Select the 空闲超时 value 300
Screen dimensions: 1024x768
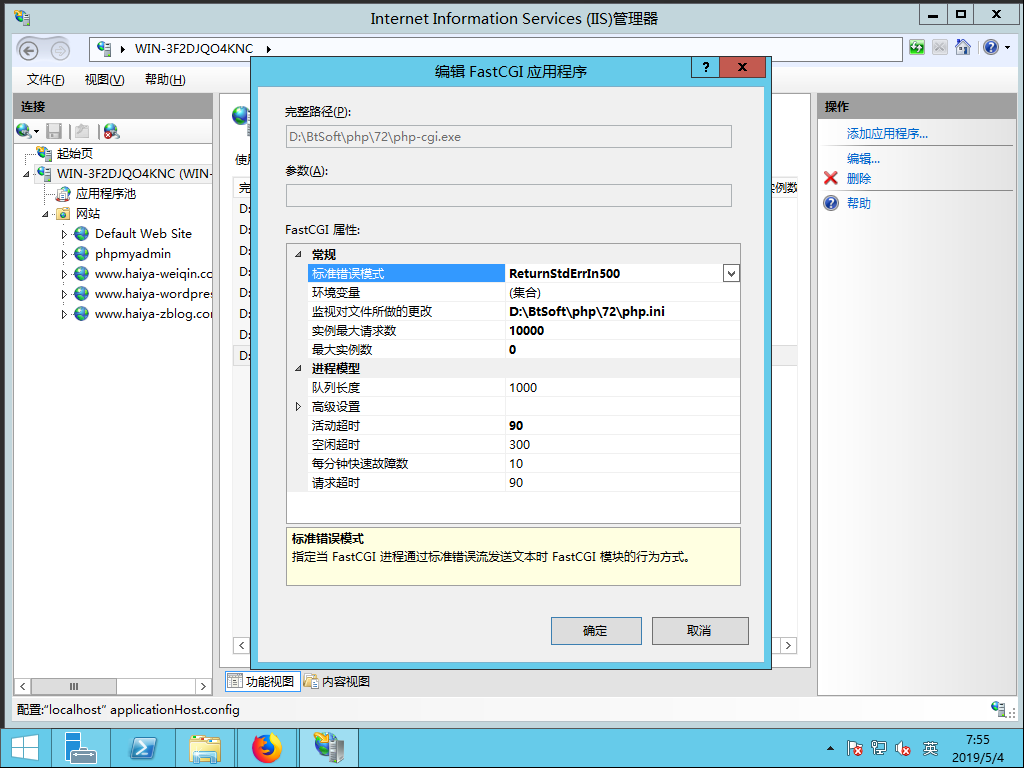coord(519,445)
